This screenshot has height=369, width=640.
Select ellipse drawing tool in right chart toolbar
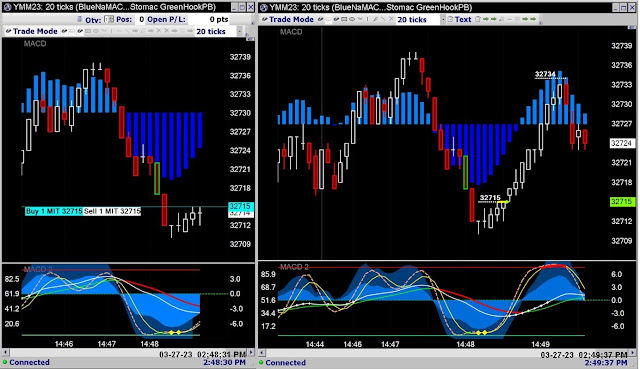(352, 19)
